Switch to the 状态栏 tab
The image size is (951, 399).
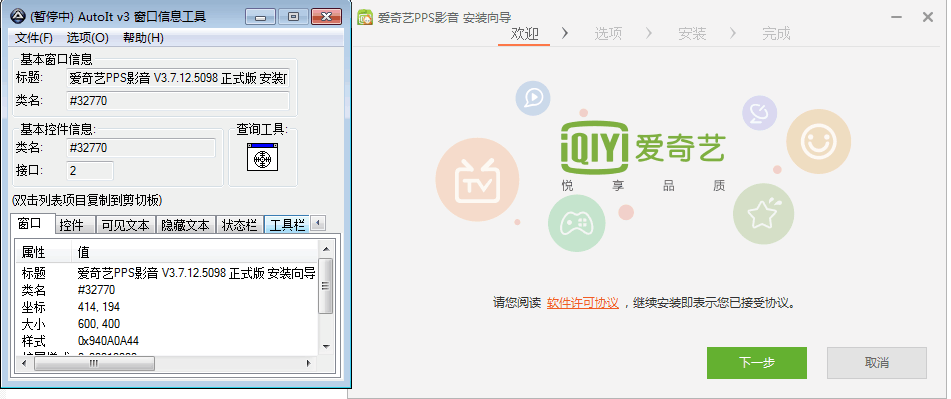click(240, 225)
